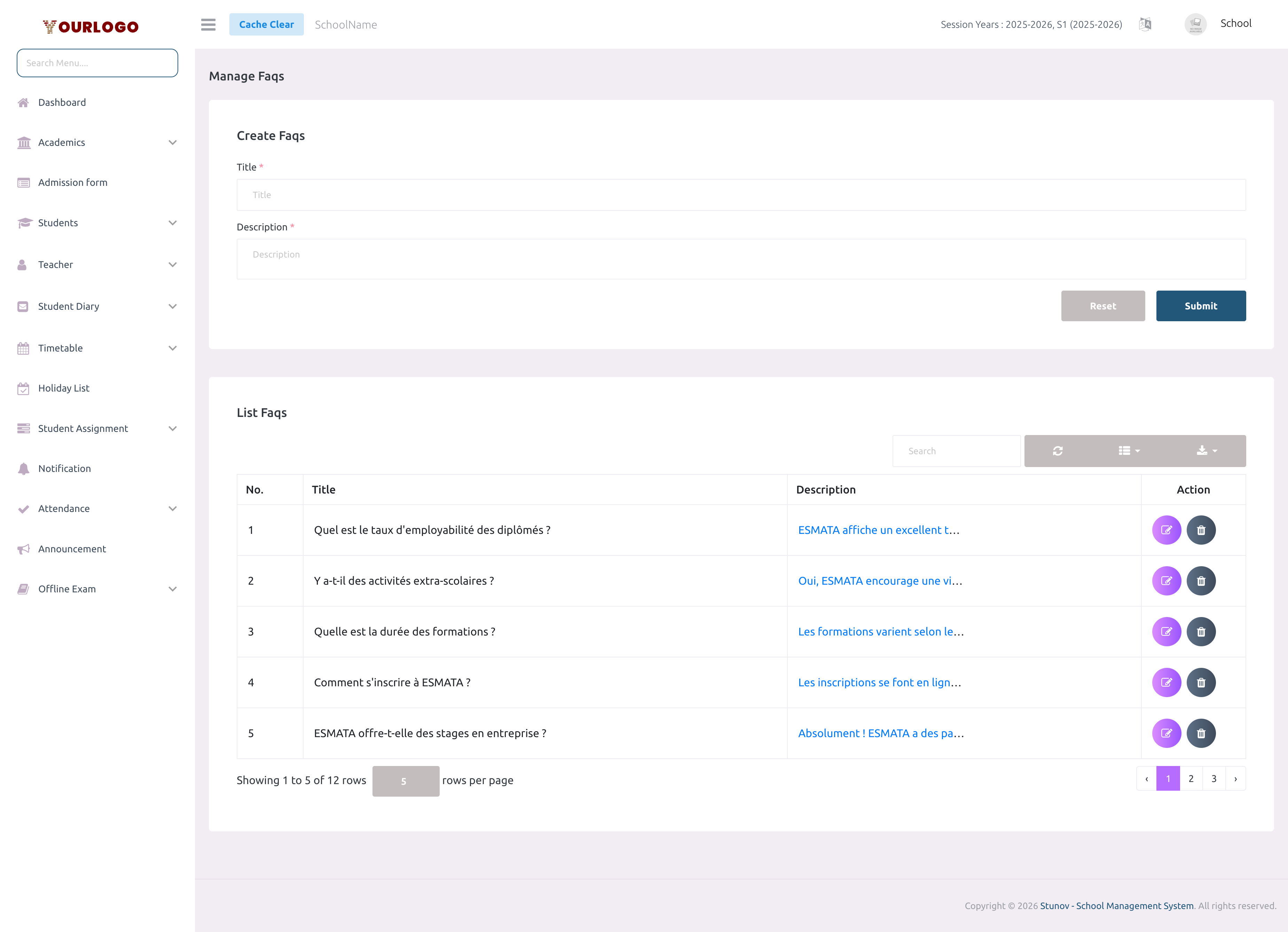This screenshot has width=1288, height=932.
Task: Click the edit icon for FAQ row 1
Action: [1167, 530]
